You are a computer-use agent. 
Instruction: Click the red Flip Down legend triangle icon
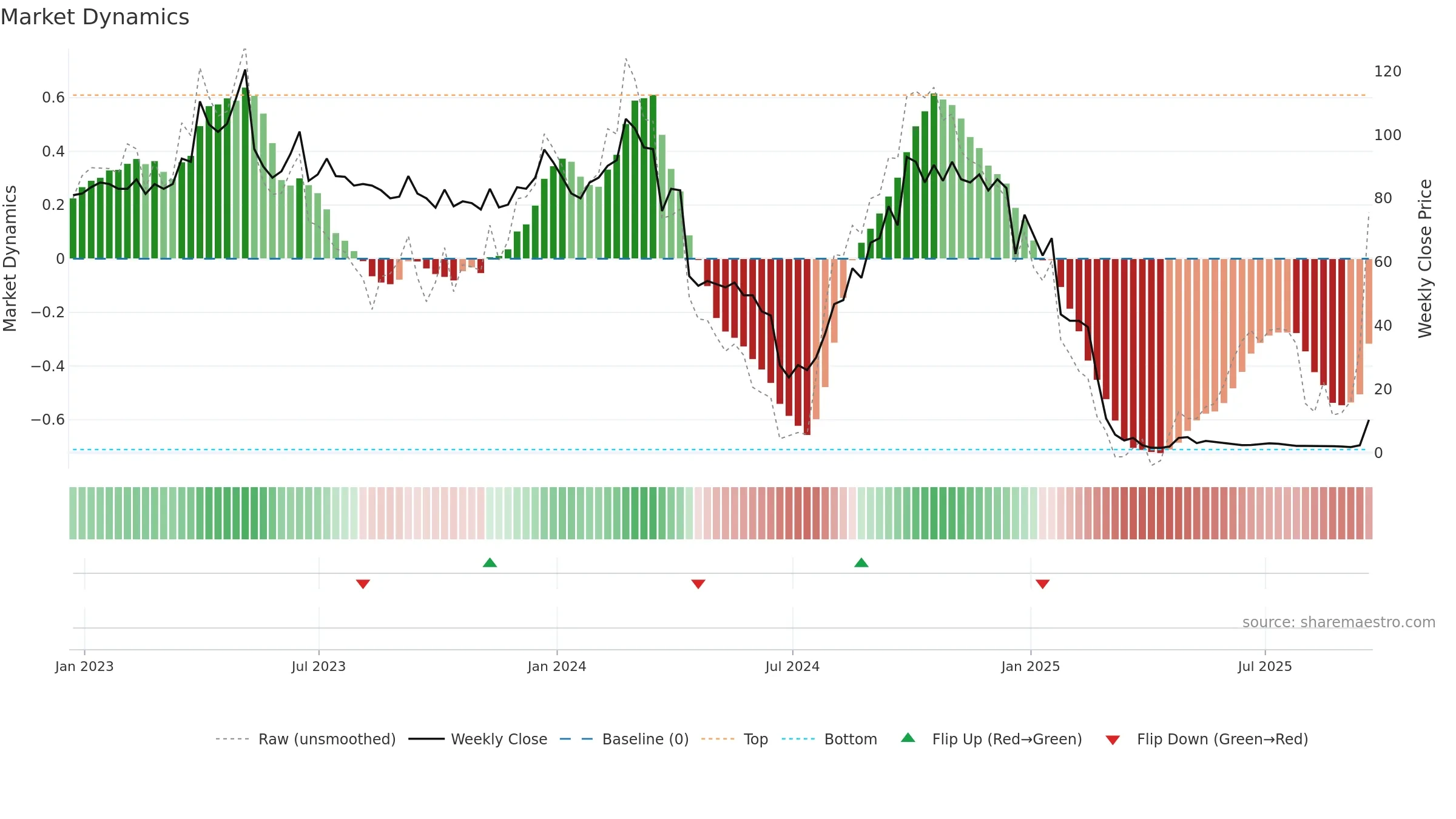point(1113,740)
